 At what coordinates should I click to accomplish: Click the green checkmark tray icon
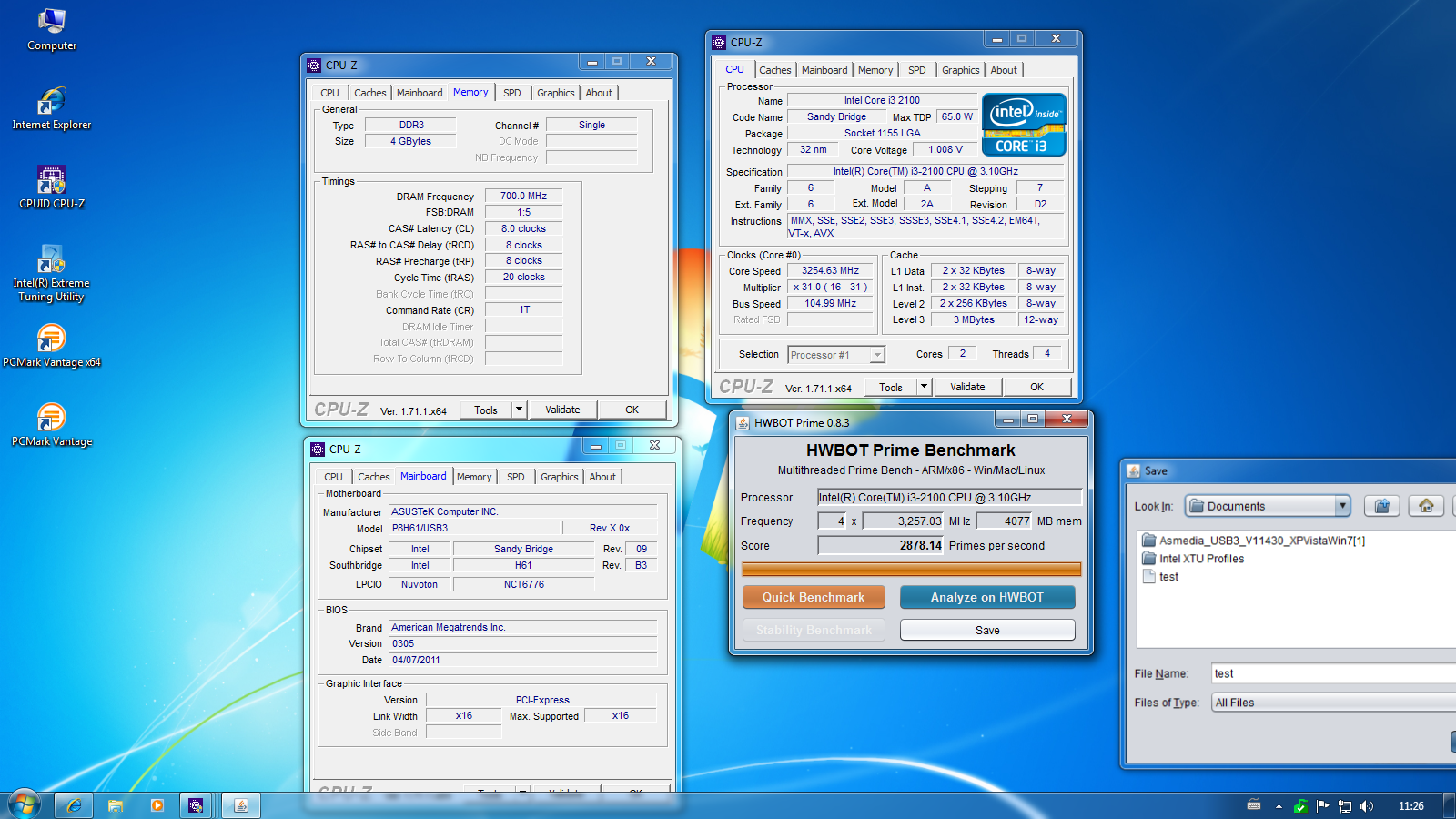tap(1300, 806)
